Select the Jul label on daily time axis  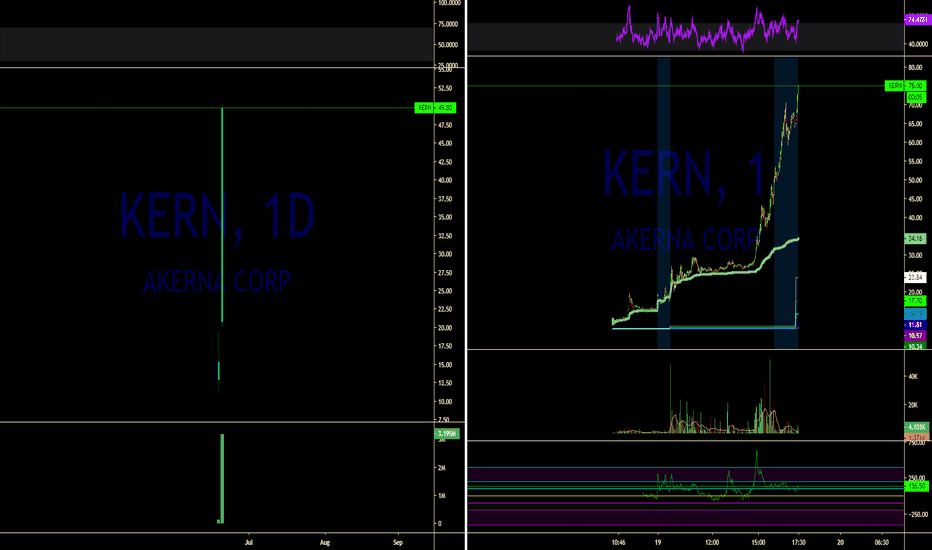pyautogui.click(x=249, y=542)
